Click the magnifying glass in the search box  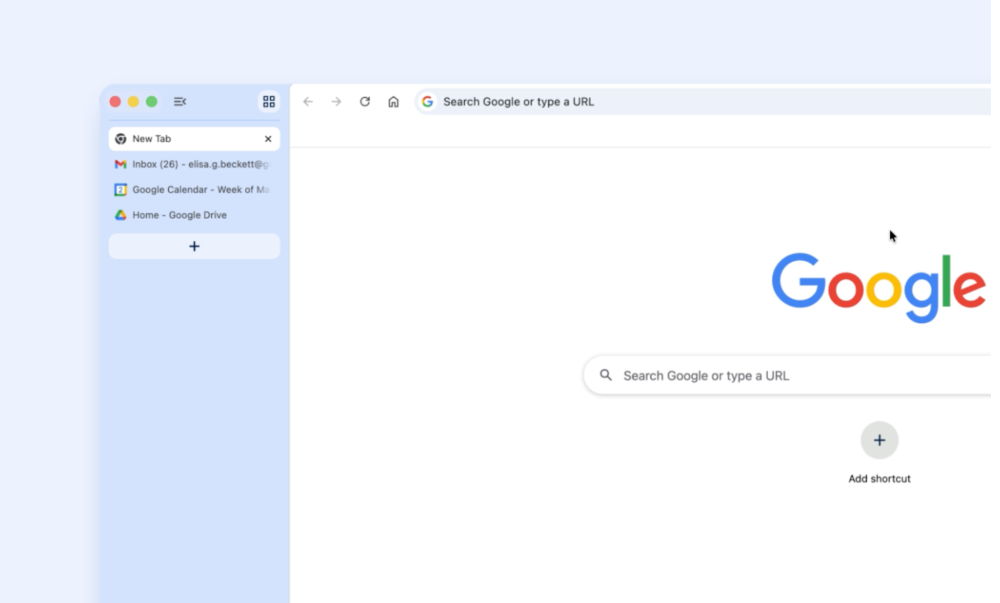pyautogui.click(x=606, y=375)
